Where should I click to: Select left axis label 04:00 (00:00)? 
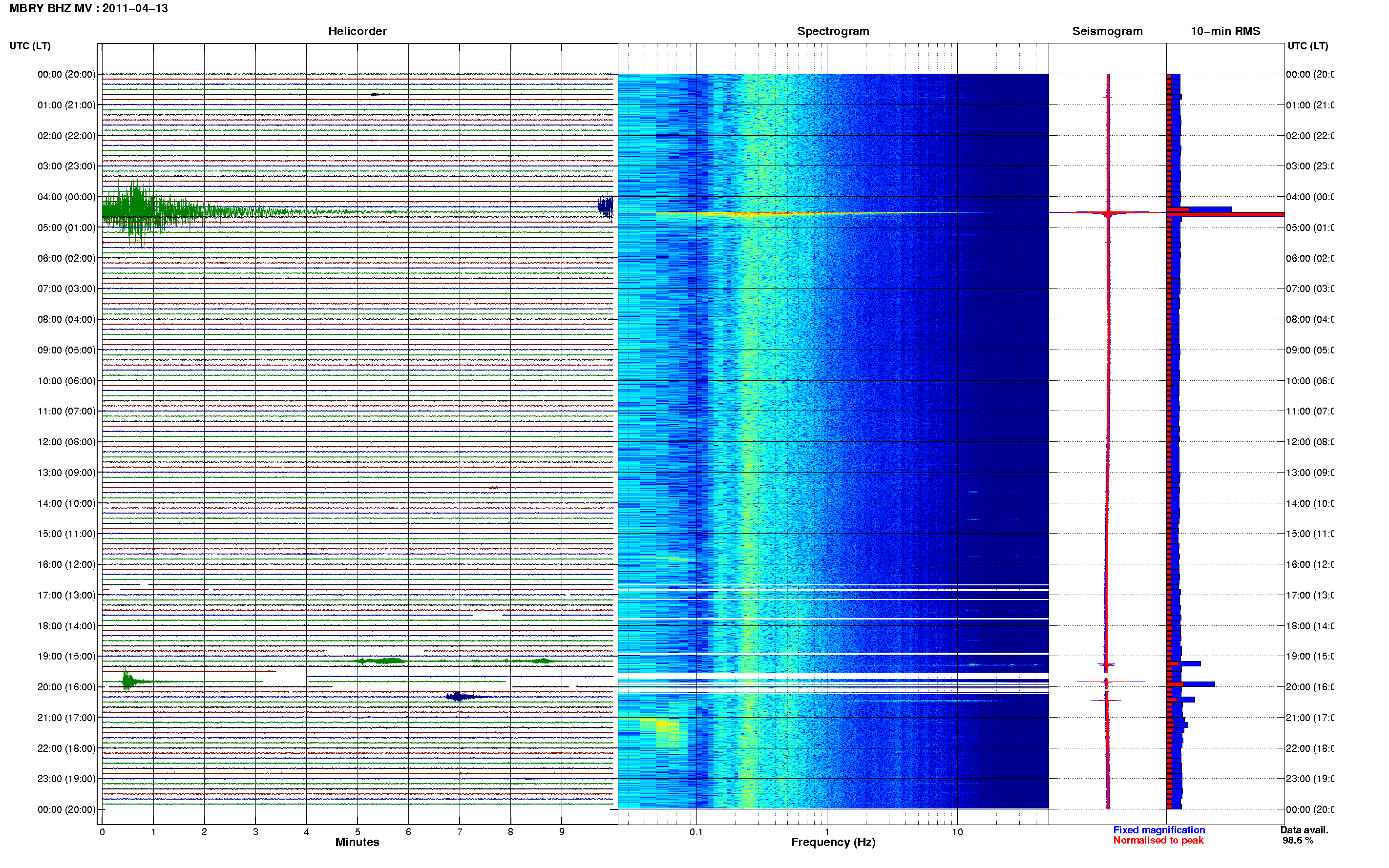point(66,197)
